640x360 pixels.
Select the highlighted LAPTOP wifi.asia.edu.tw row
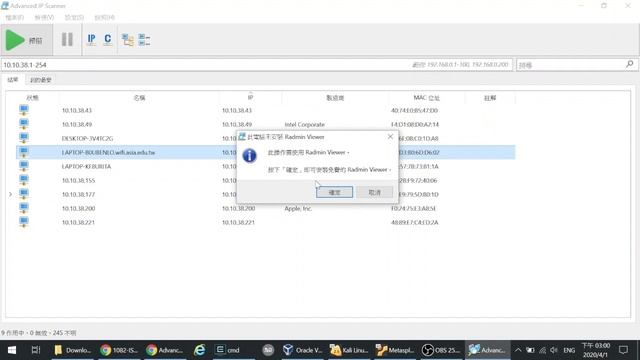pos(266,152)
